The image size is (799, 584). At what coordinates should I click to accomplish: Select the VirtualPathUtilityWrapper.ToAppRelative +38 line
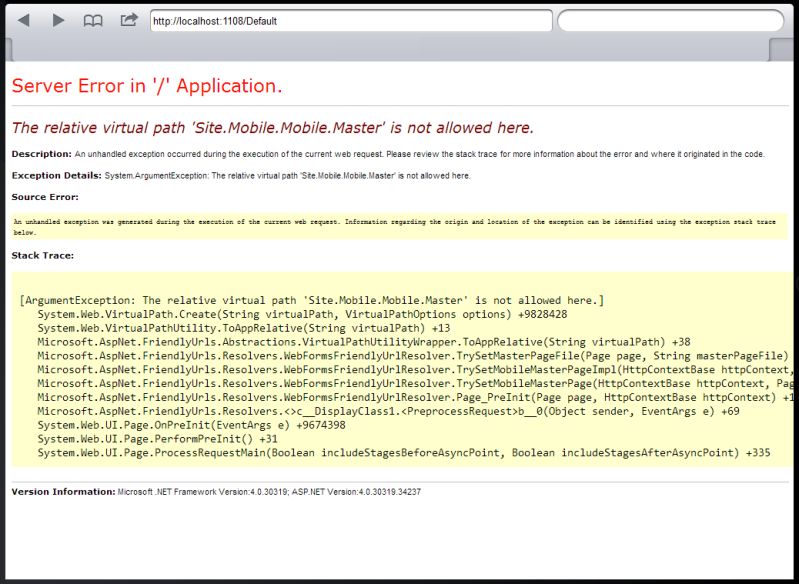pyautogui.click(x=364, y=341)
